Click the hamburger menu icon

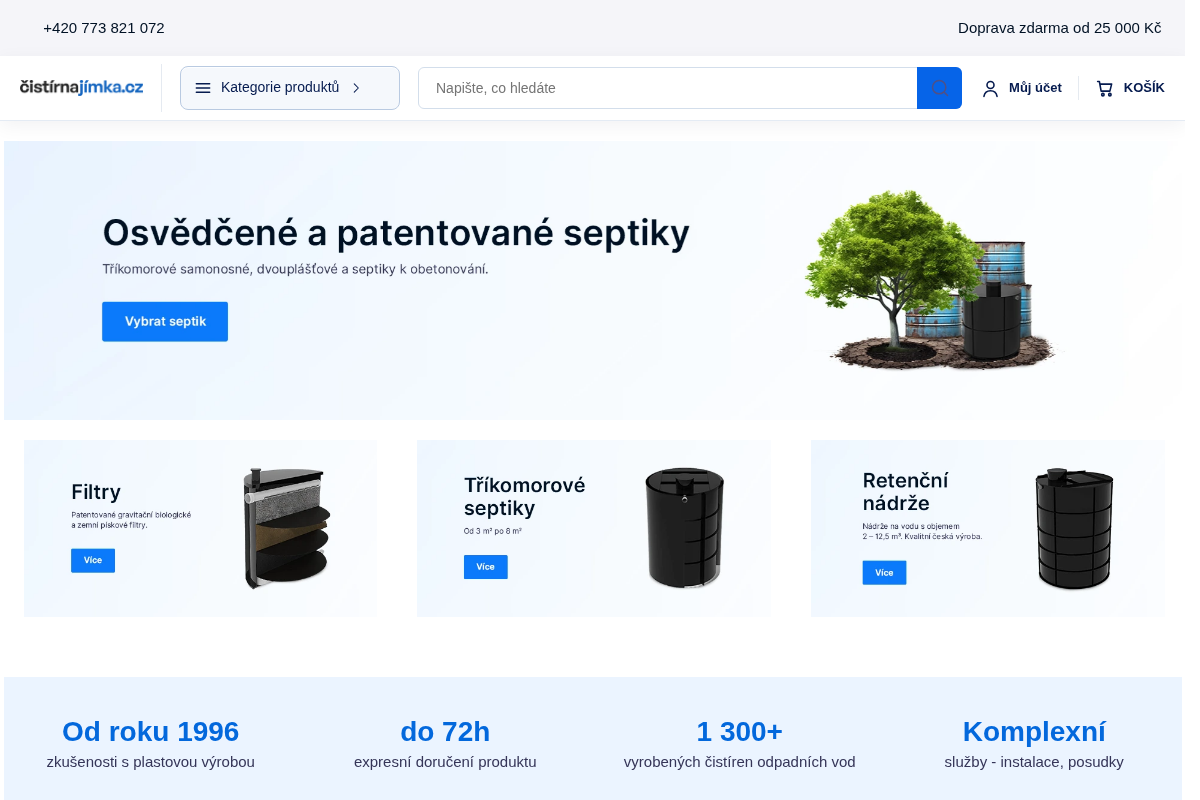coord(203,88)
